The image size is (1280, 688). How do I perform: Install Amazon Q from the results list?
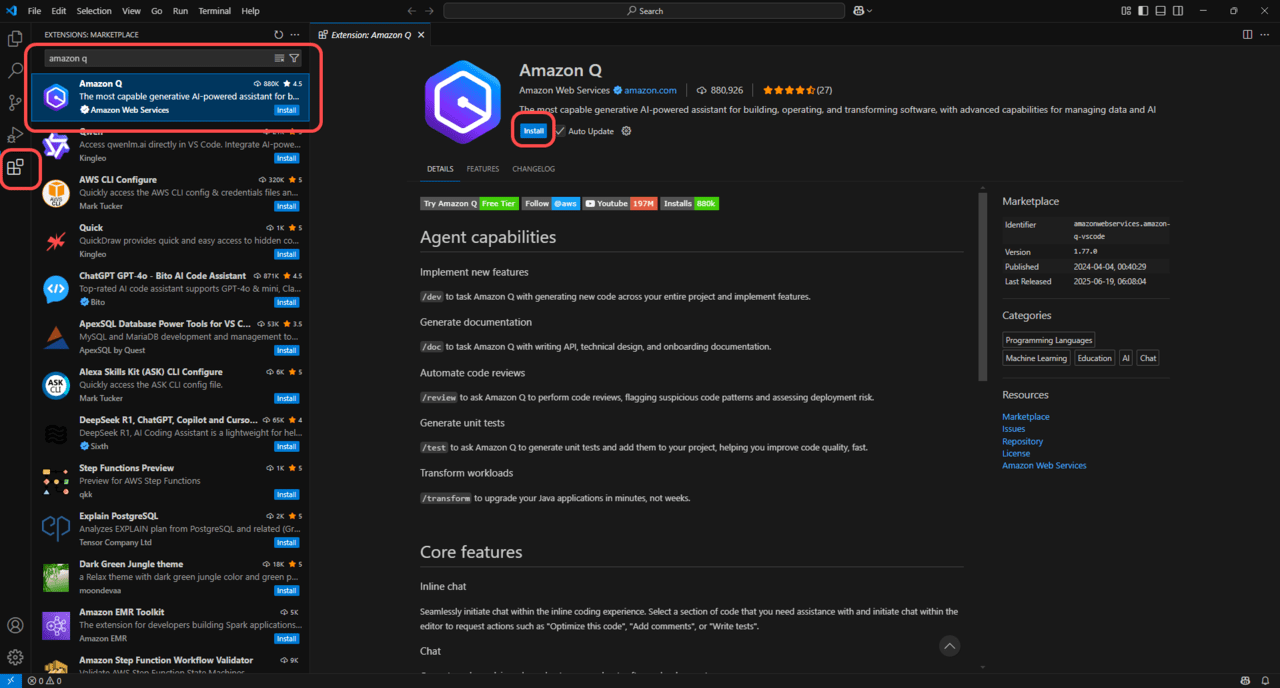[287, 110]
